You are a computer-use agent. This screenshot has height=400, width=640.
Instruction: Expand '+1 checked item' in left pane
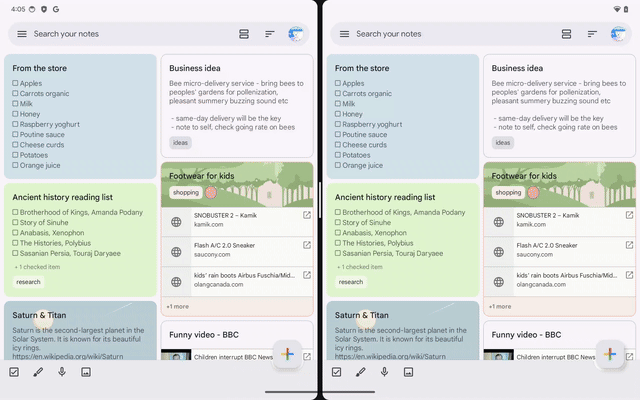pos(36,267)
